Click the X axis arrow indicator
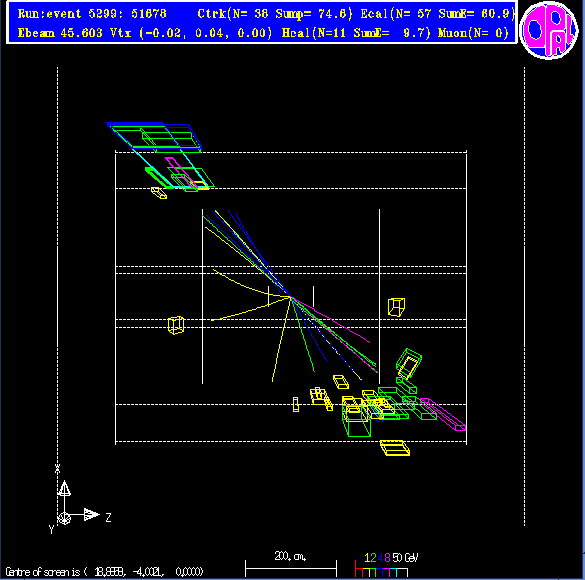This screenshot has width=585, height=580. tap(64, 488)
